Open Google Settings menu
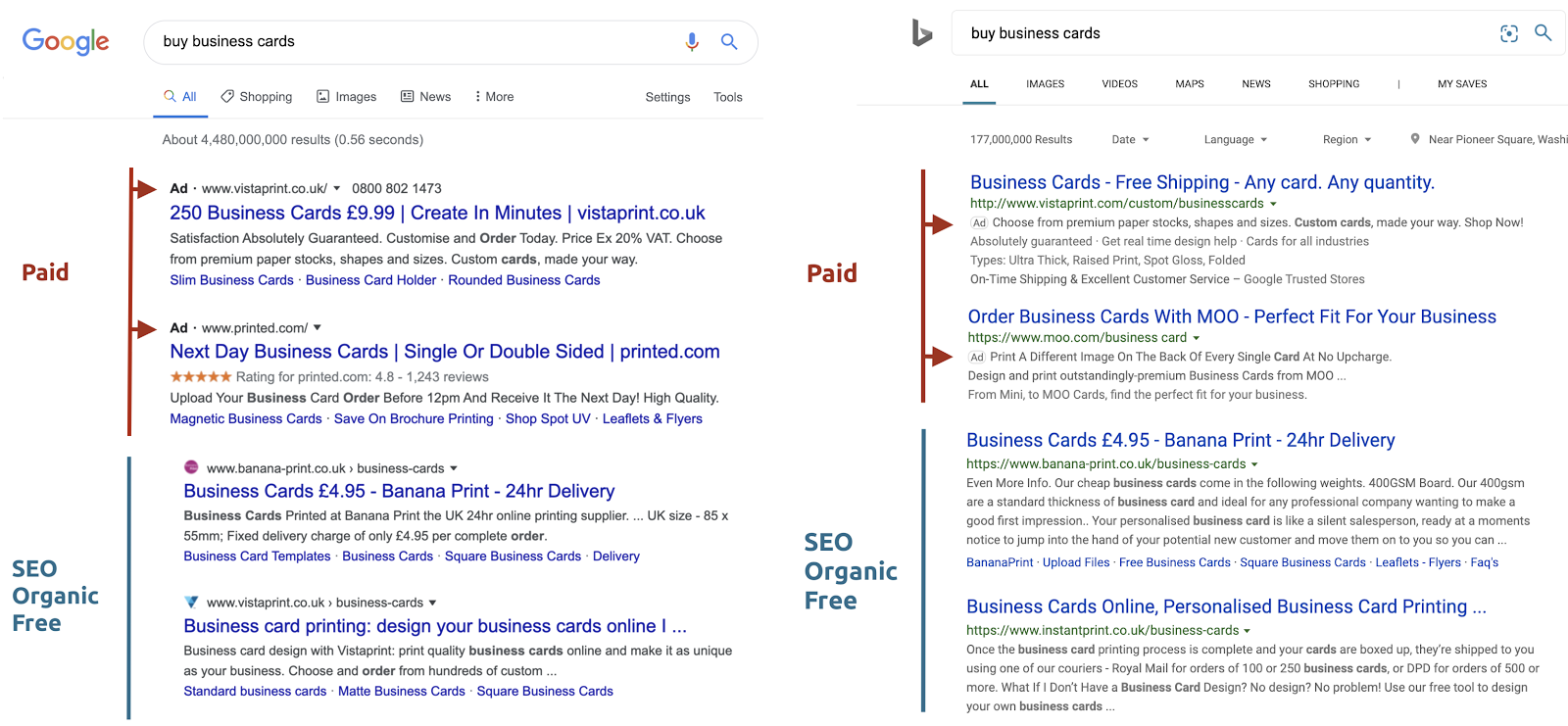 667,97
